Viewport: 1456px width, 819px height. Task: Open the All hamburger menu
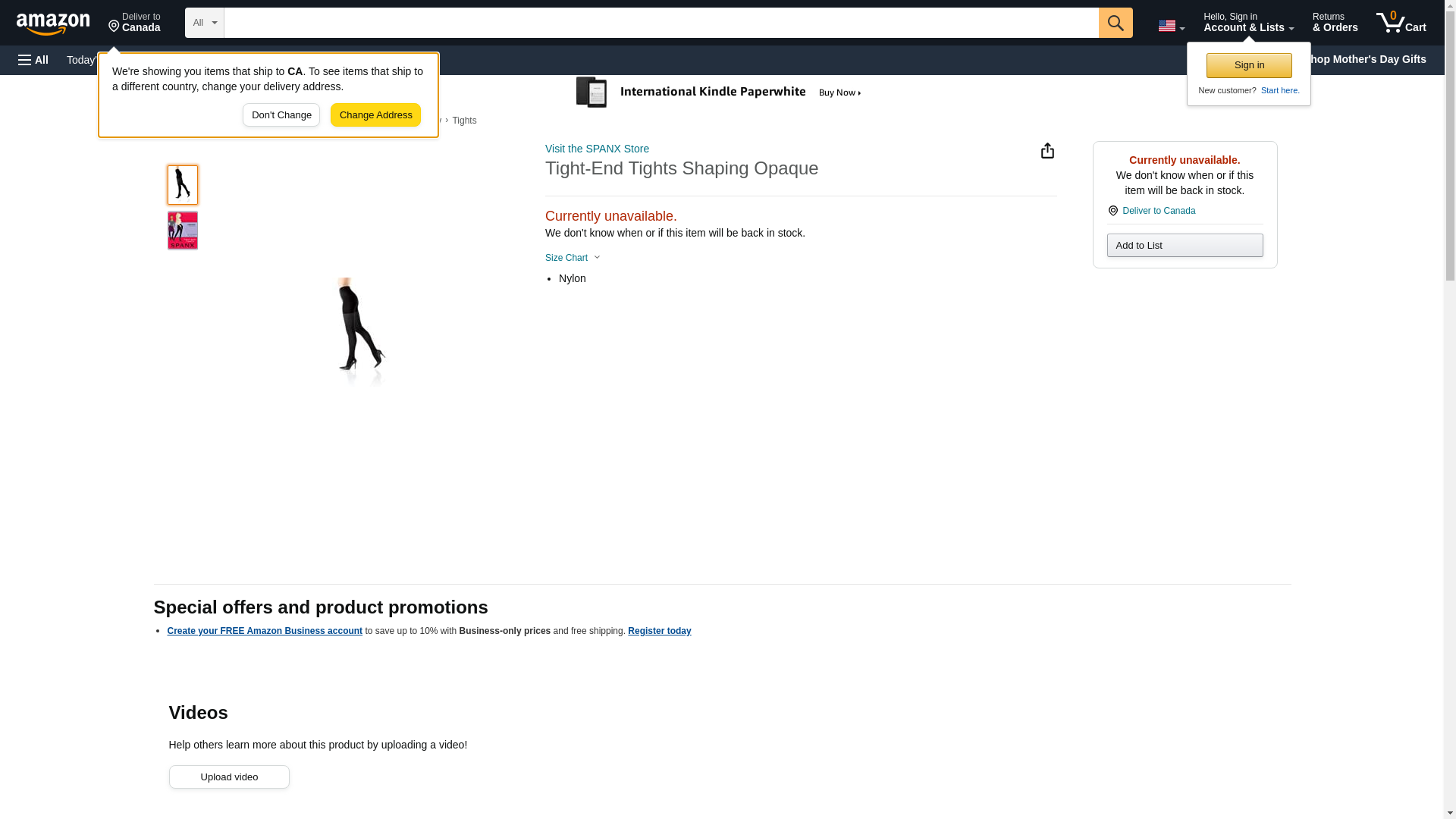(x=33, y=60)
